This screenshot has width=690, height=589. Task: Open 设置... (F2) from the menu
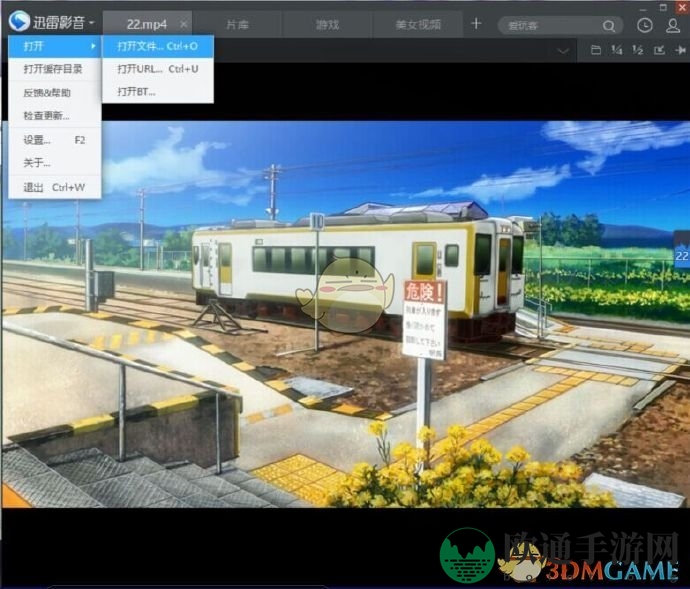point(55,140)
